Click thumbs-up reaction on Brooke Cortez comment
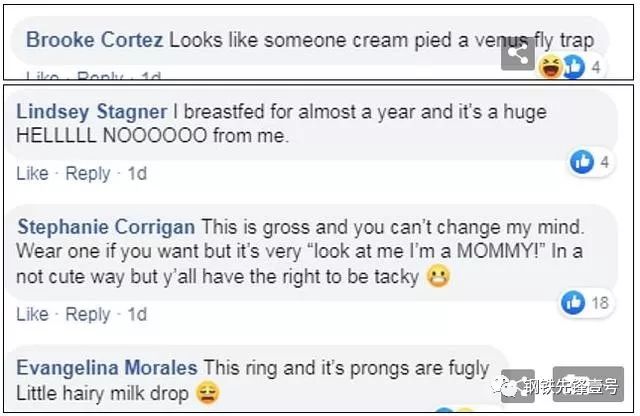Image resolution: width=640 pixels, height=416 pixels. point(574,67)
